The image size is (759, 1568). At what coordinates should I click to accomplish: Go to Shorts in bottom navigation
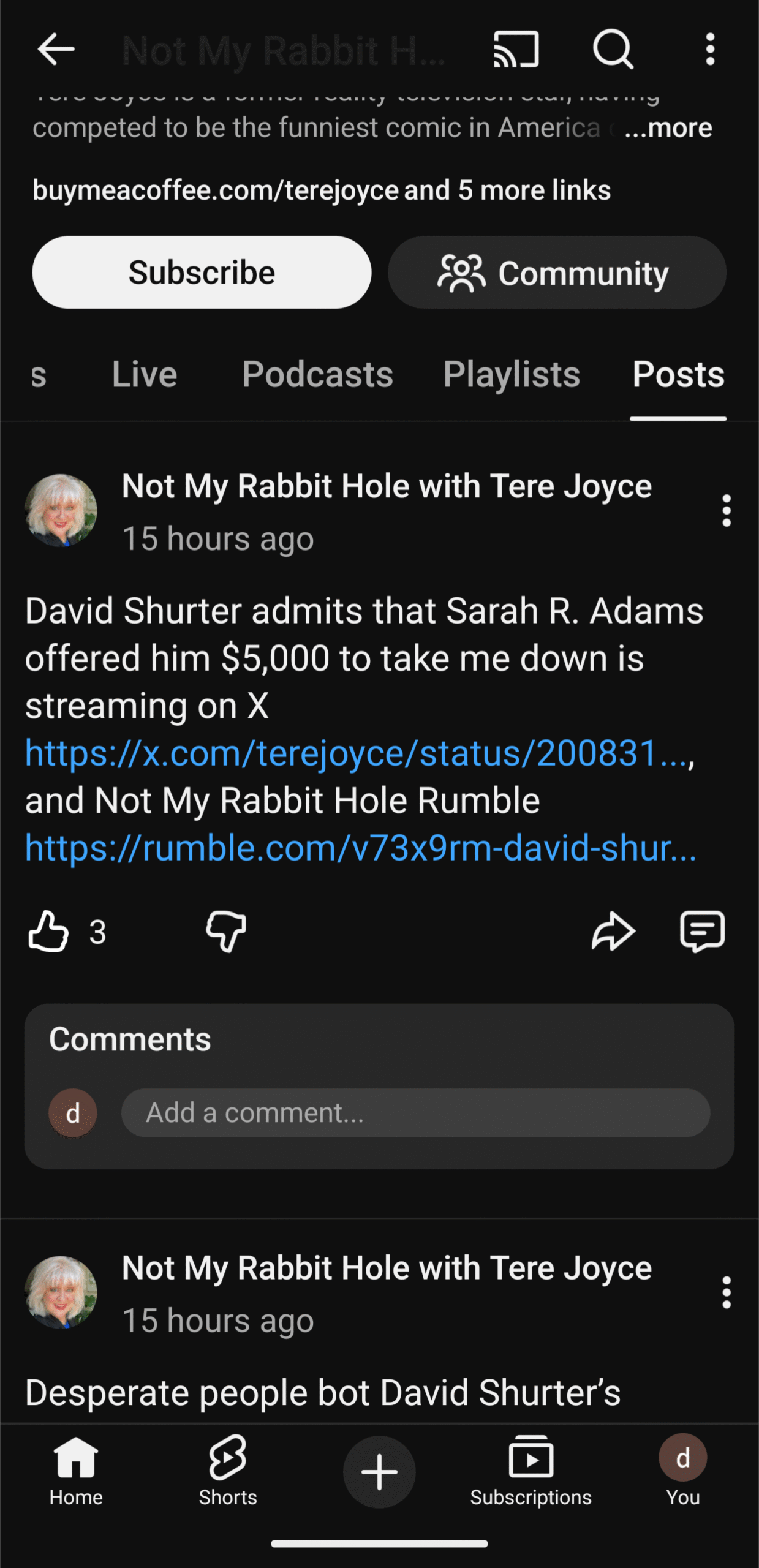[x=228, y=1471]
